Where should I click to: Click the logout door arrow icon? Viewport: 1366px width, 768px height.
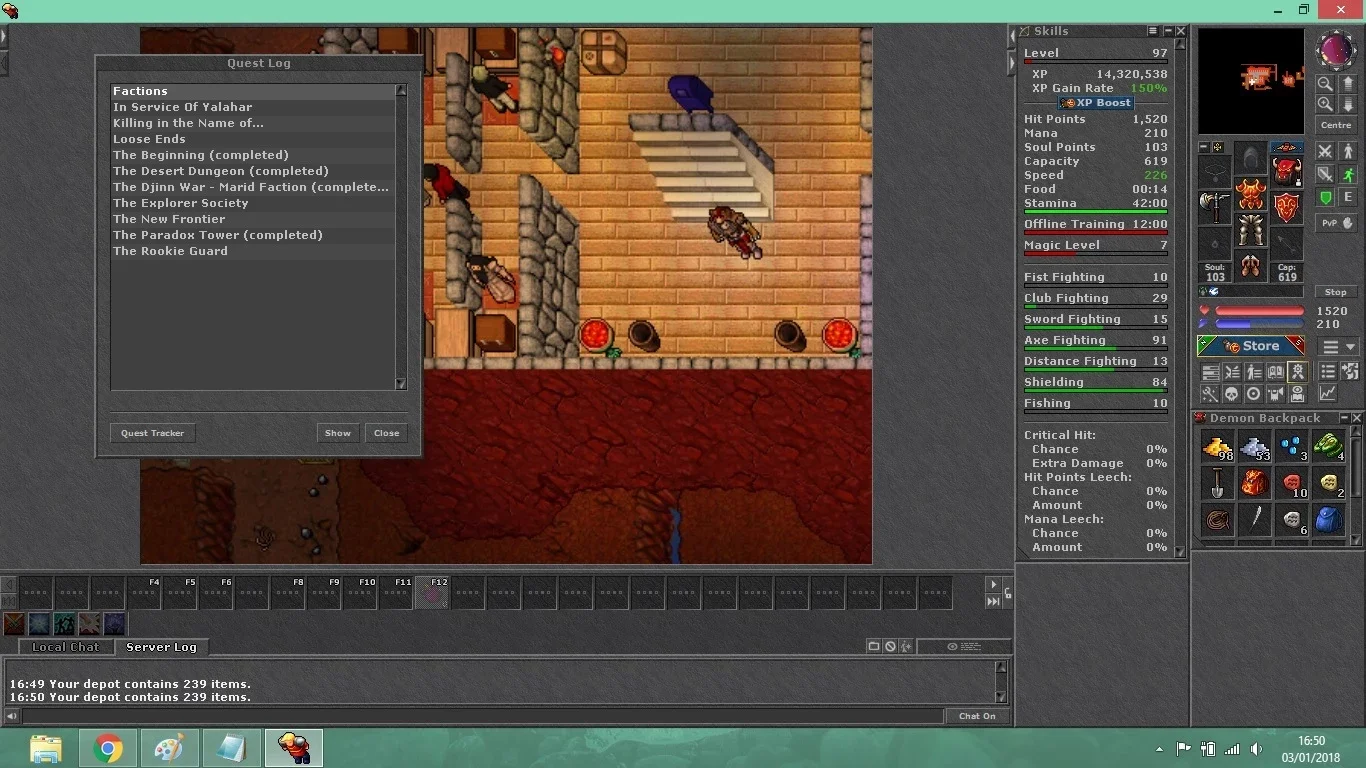pos(1350,371)
